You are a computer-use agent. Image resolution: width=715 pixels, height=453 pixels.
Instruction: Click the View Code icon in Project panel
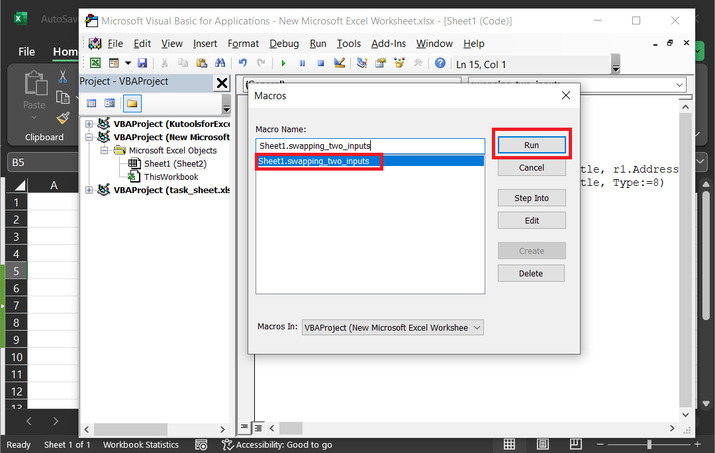(91, 102)
